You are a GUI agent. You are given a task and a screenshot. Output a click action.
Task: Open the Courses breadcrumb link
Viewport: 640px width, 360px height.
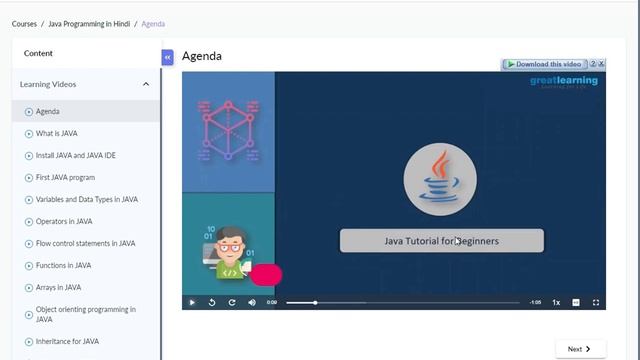pos(24,24)
